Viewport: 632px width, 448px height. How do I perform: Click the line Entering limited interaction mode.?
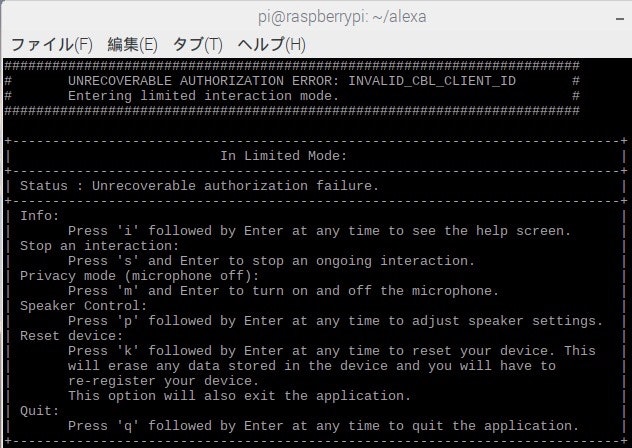(204, 96)
